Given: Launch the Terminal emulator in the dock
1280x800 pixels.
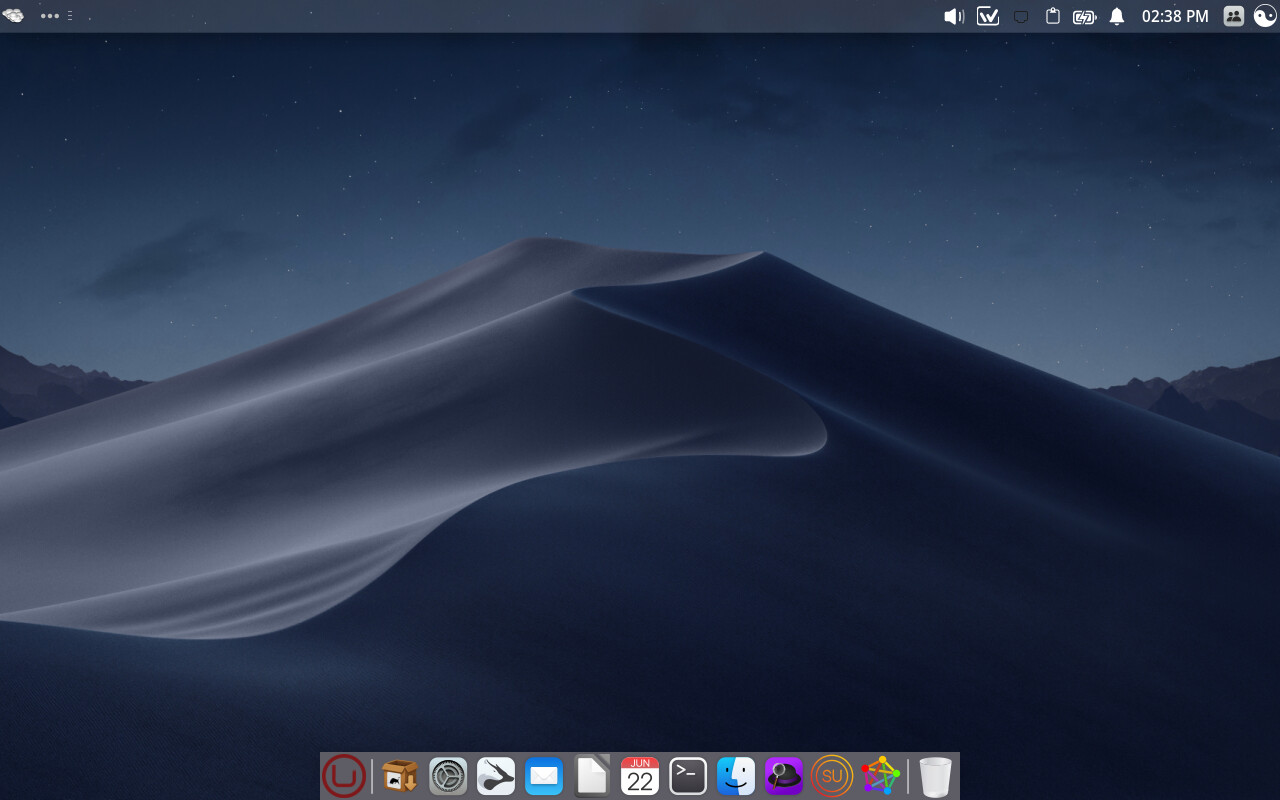Looking at the screenshot, I should (687, 775).
